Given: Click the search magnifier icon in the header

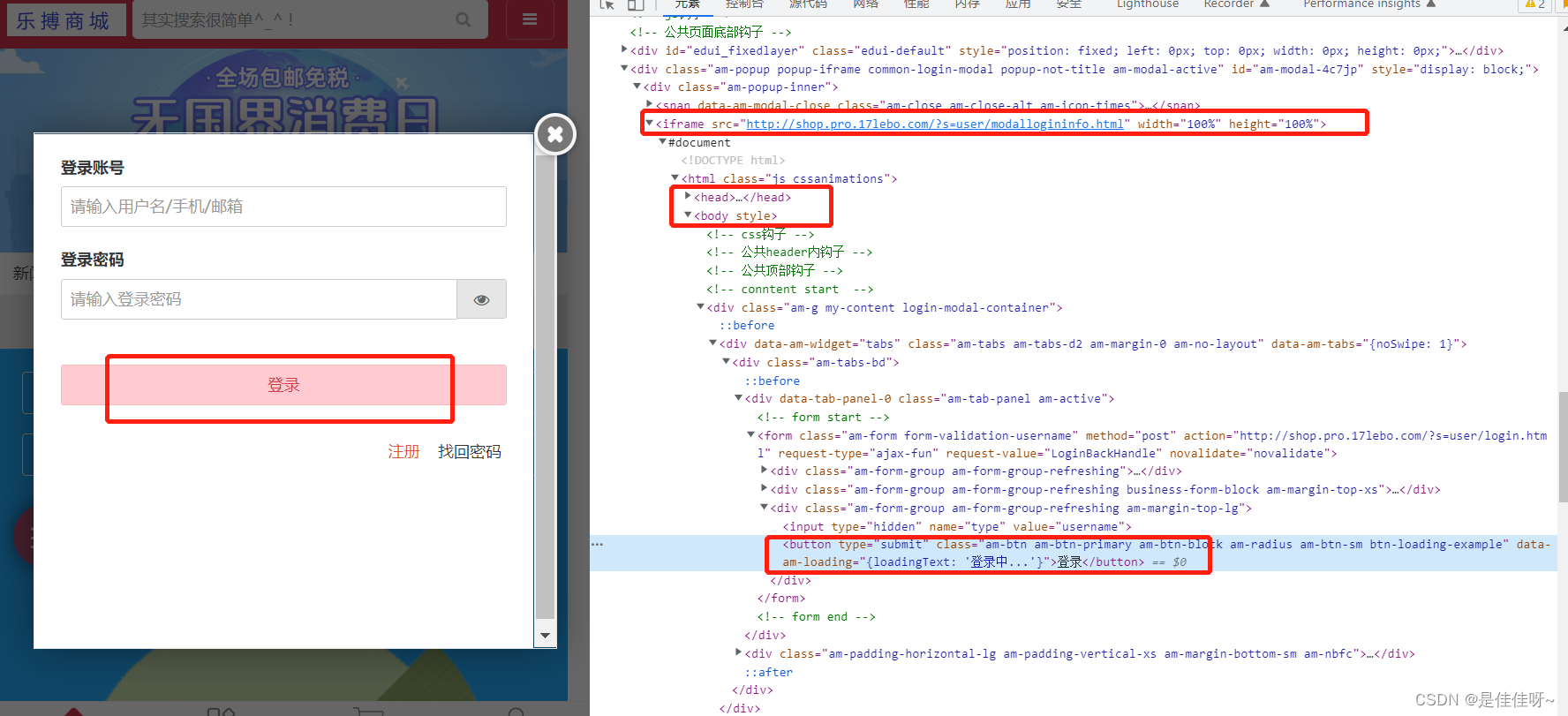Looking at the screenshot, I should [x=463, y=19].
